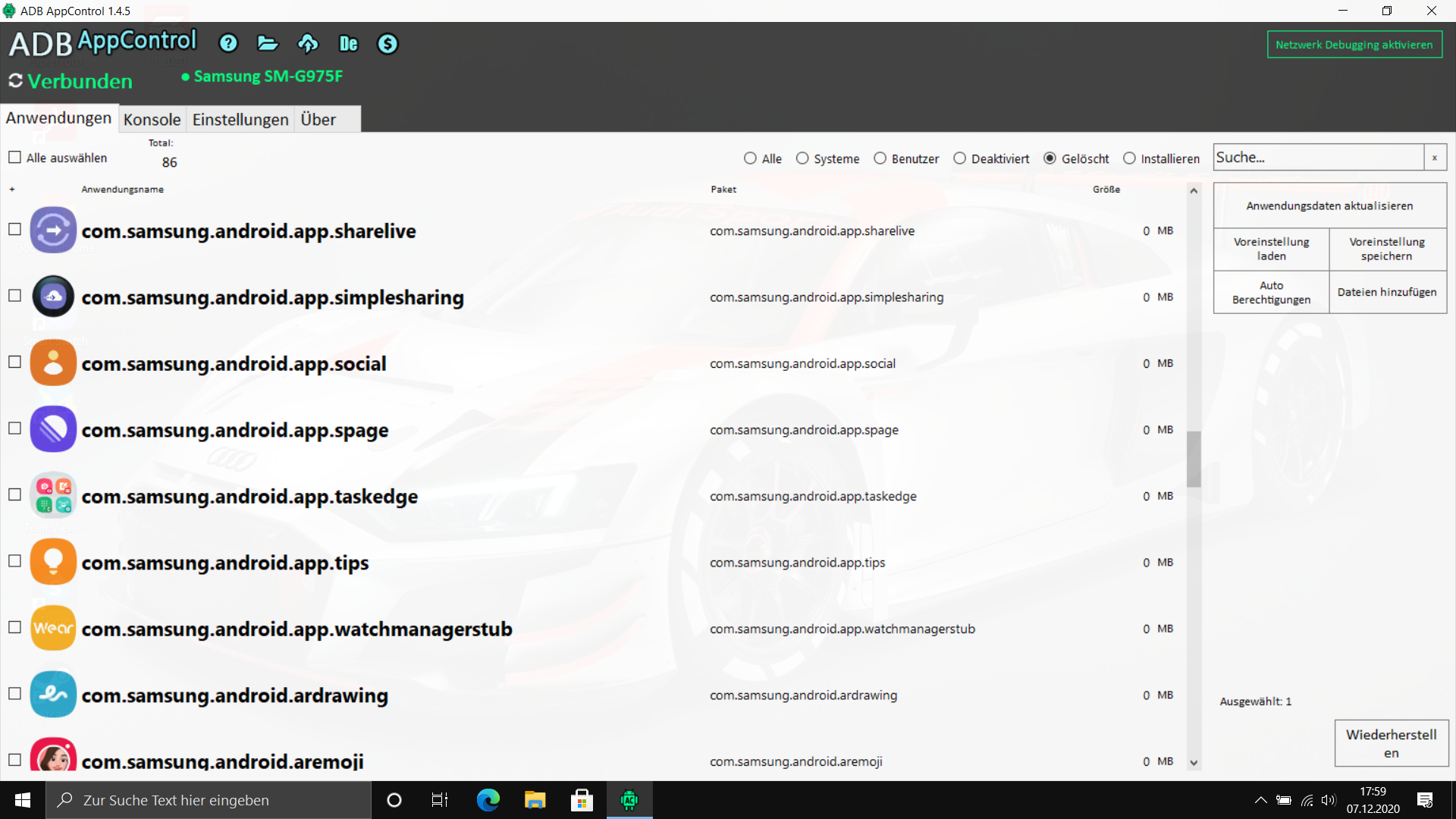Click the list scroll-down arrow
The width and height of the screenshot is (1456, 819).
pyautogui.click(x=1194, y=763)
